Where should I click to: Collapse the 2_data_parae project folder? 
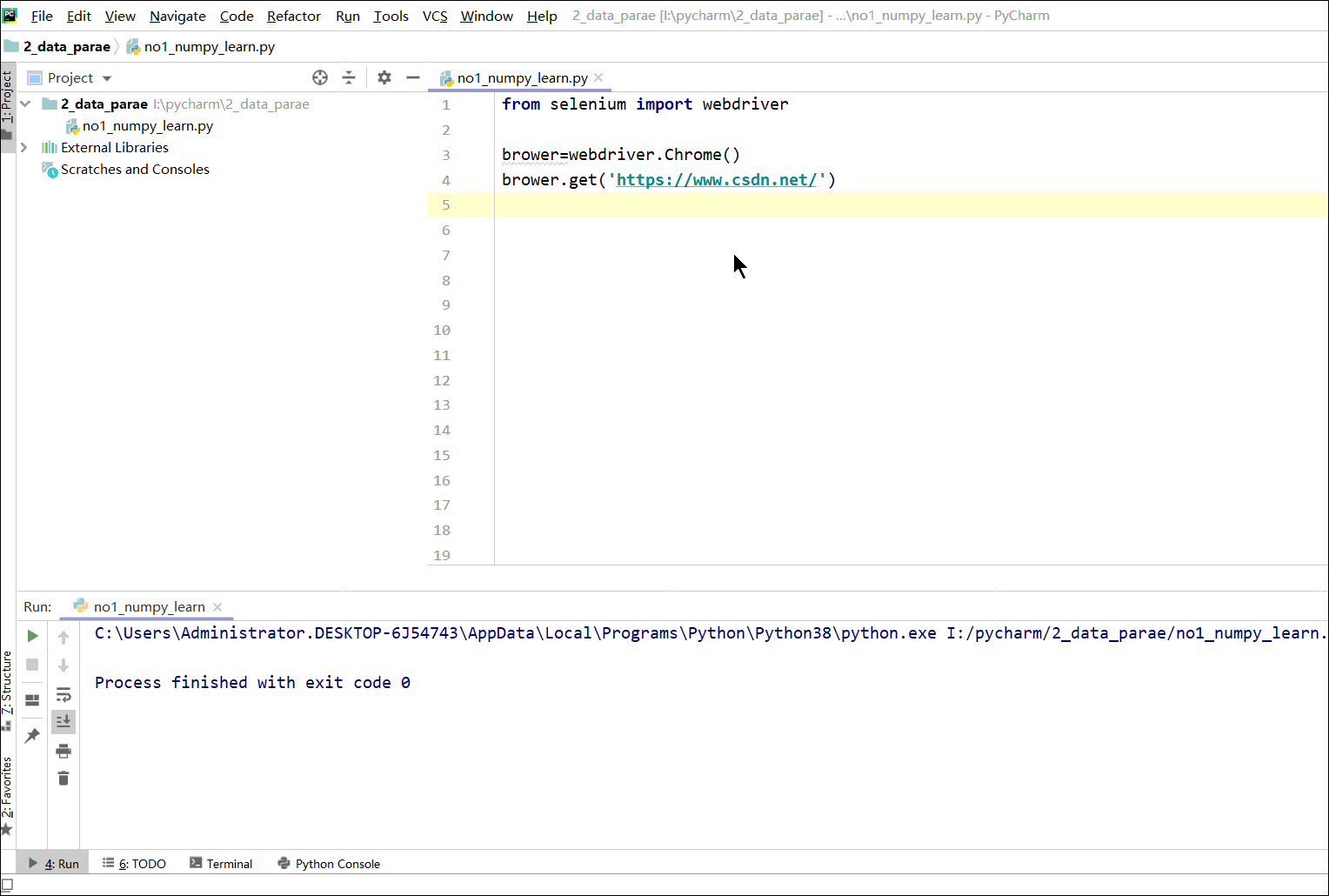click(26, 104)
